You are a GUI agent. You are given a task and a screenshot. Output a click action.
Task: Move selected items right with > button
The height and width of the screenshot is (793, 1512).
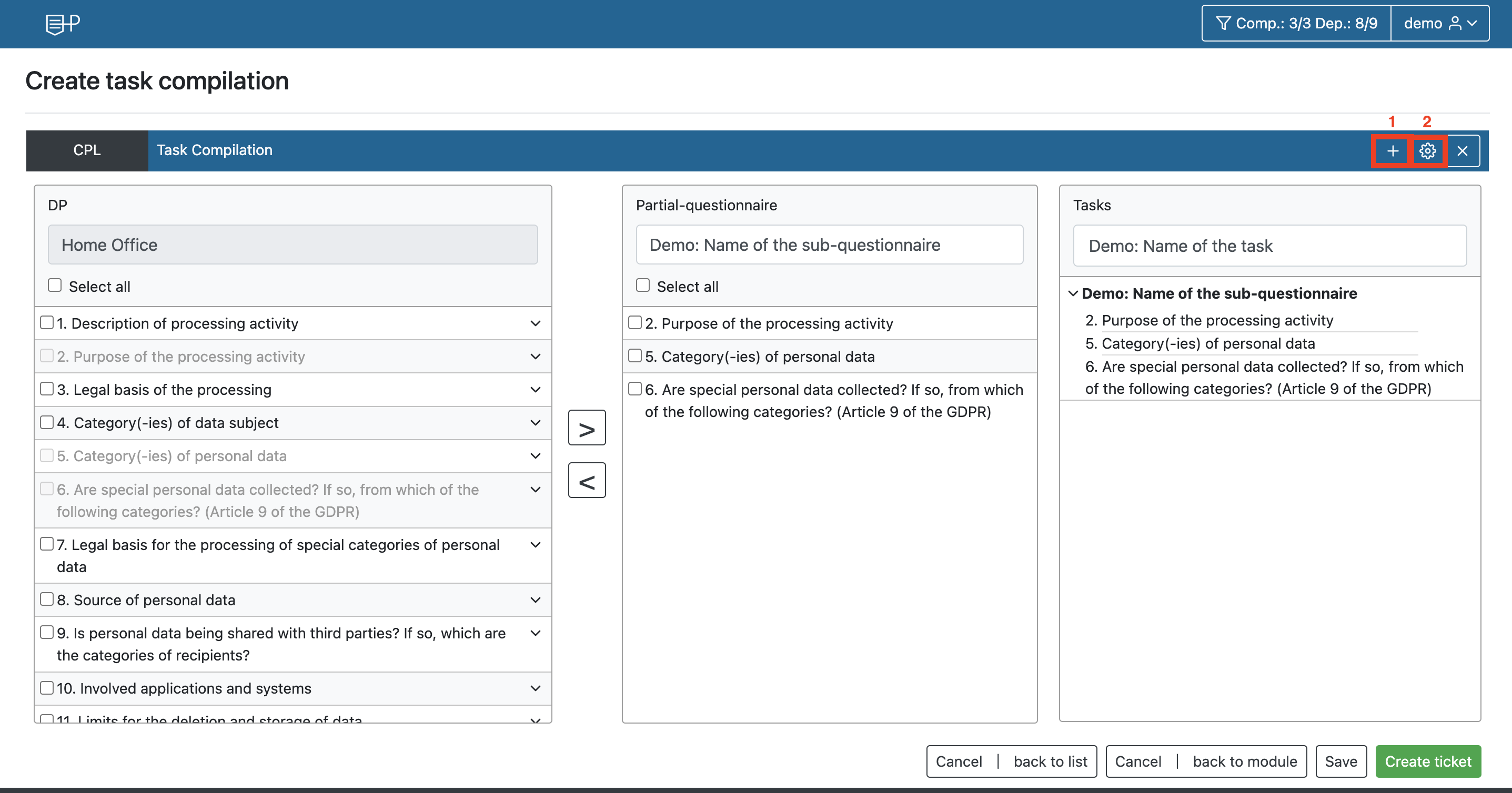pos(587,428)
